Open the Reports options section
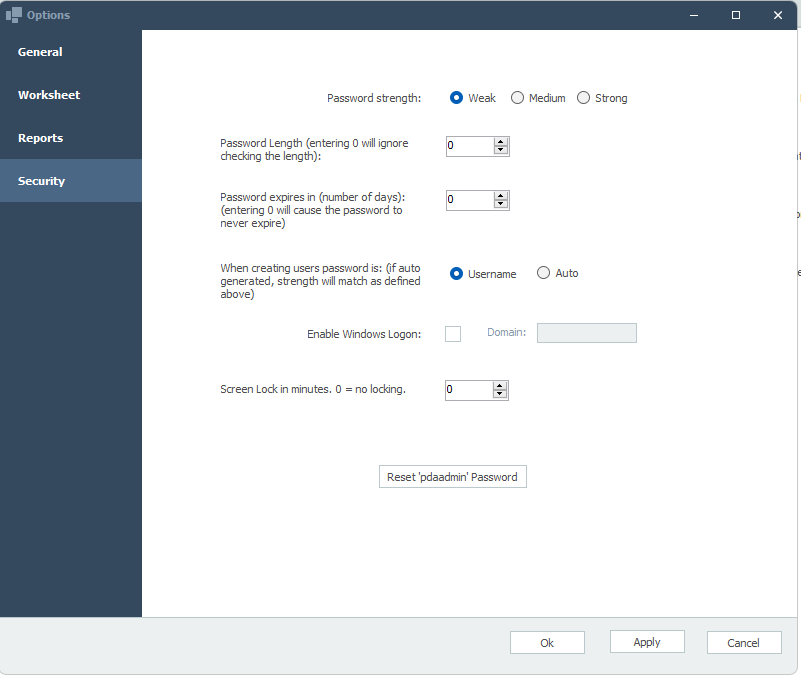Screen dimensions: 801x677 pos(70,138)
